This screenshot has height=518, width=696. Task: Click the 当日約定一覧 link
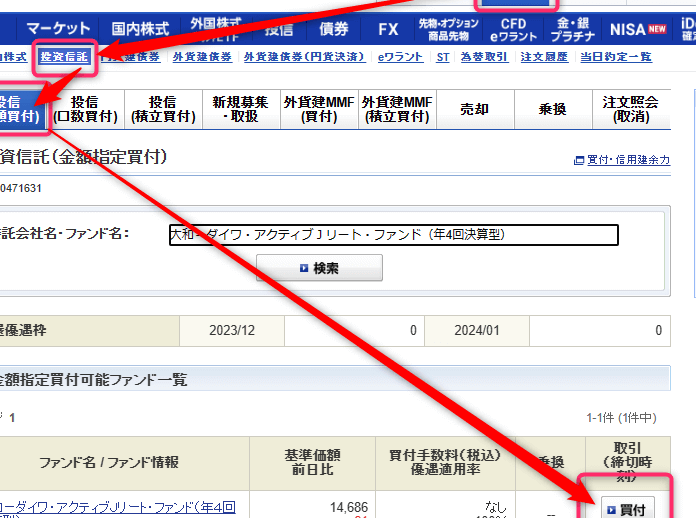616,57
